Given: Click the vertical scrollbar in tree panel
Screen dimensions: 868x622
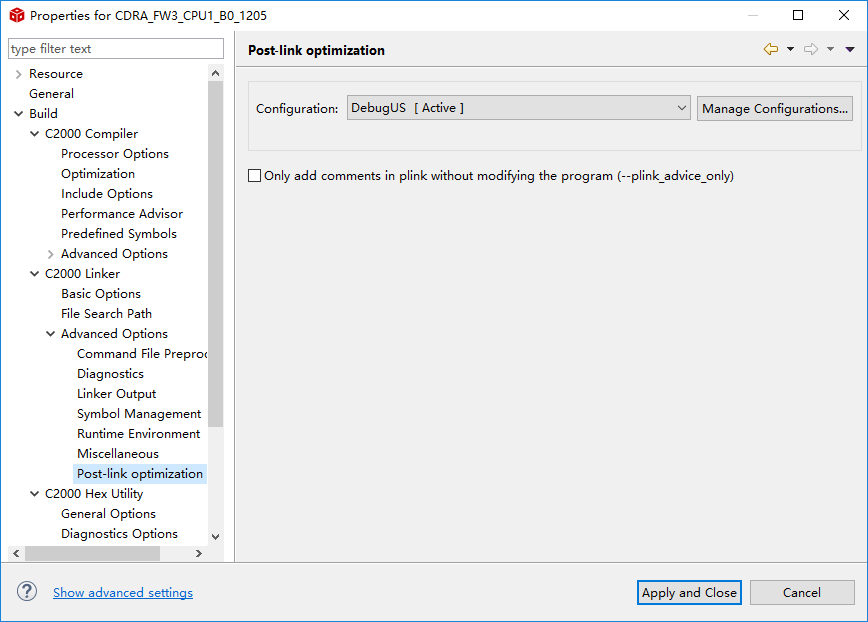Looking at the screenshot, I should (x=215, y=255).
